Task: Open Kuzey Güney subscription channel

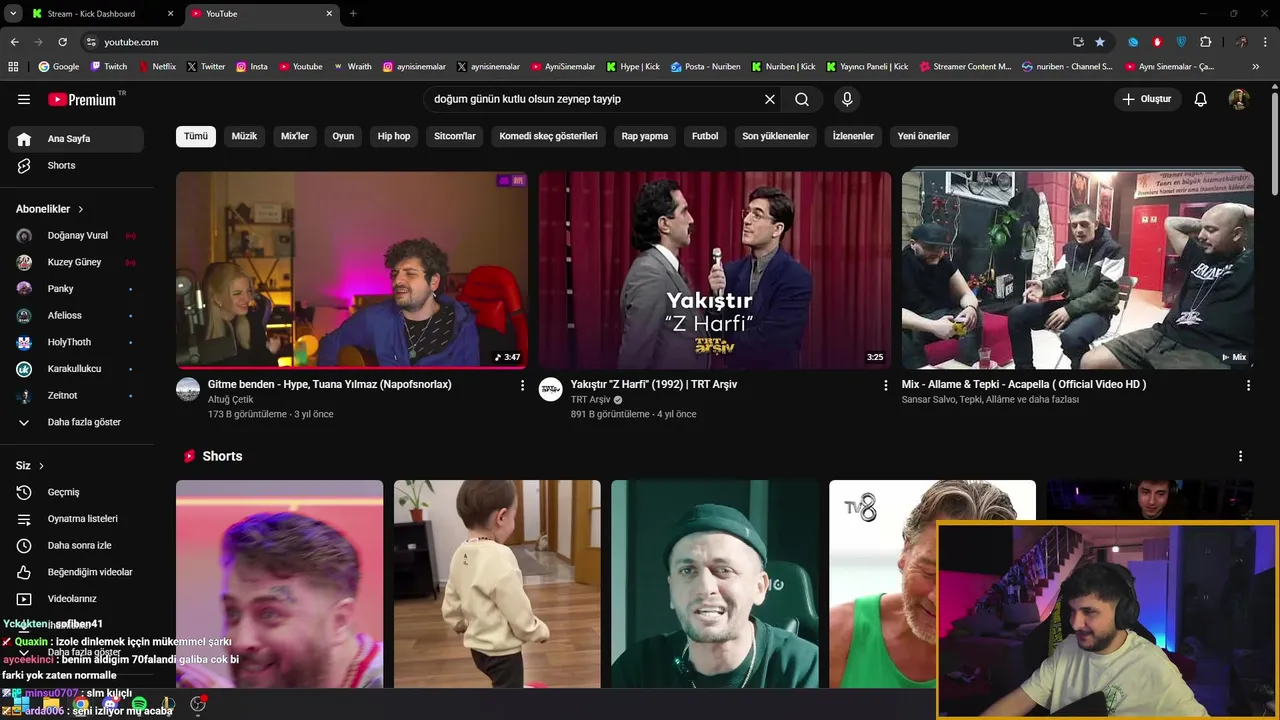Action: pyautogui.click(x=76, y=262)
